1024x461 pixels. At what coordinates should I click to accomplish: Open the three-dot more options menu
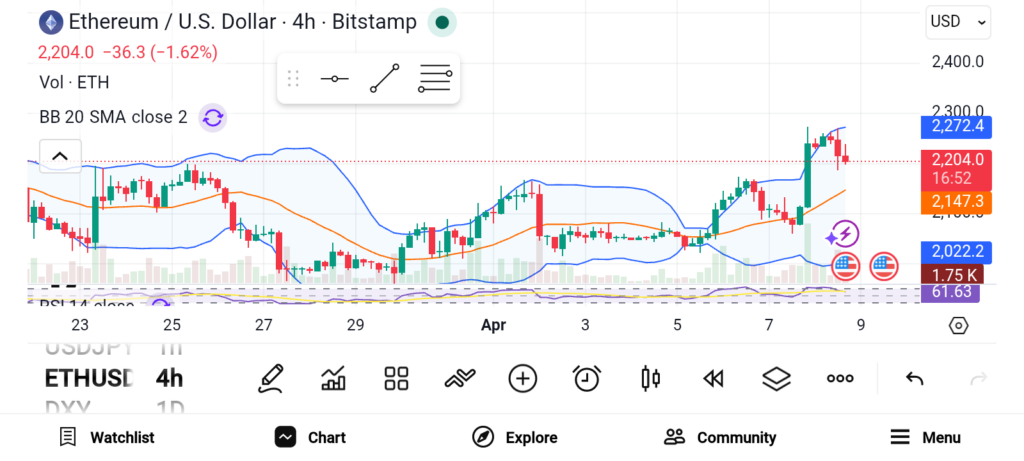840,378
